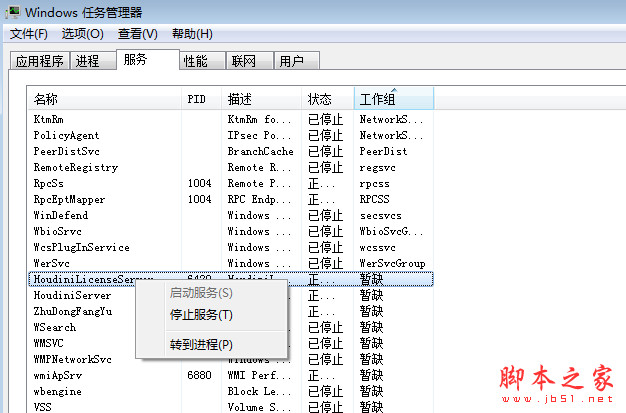Click PID 6880 in wmiApSrv row
Viewport: 626px width, 413px height.
point(199,375)
